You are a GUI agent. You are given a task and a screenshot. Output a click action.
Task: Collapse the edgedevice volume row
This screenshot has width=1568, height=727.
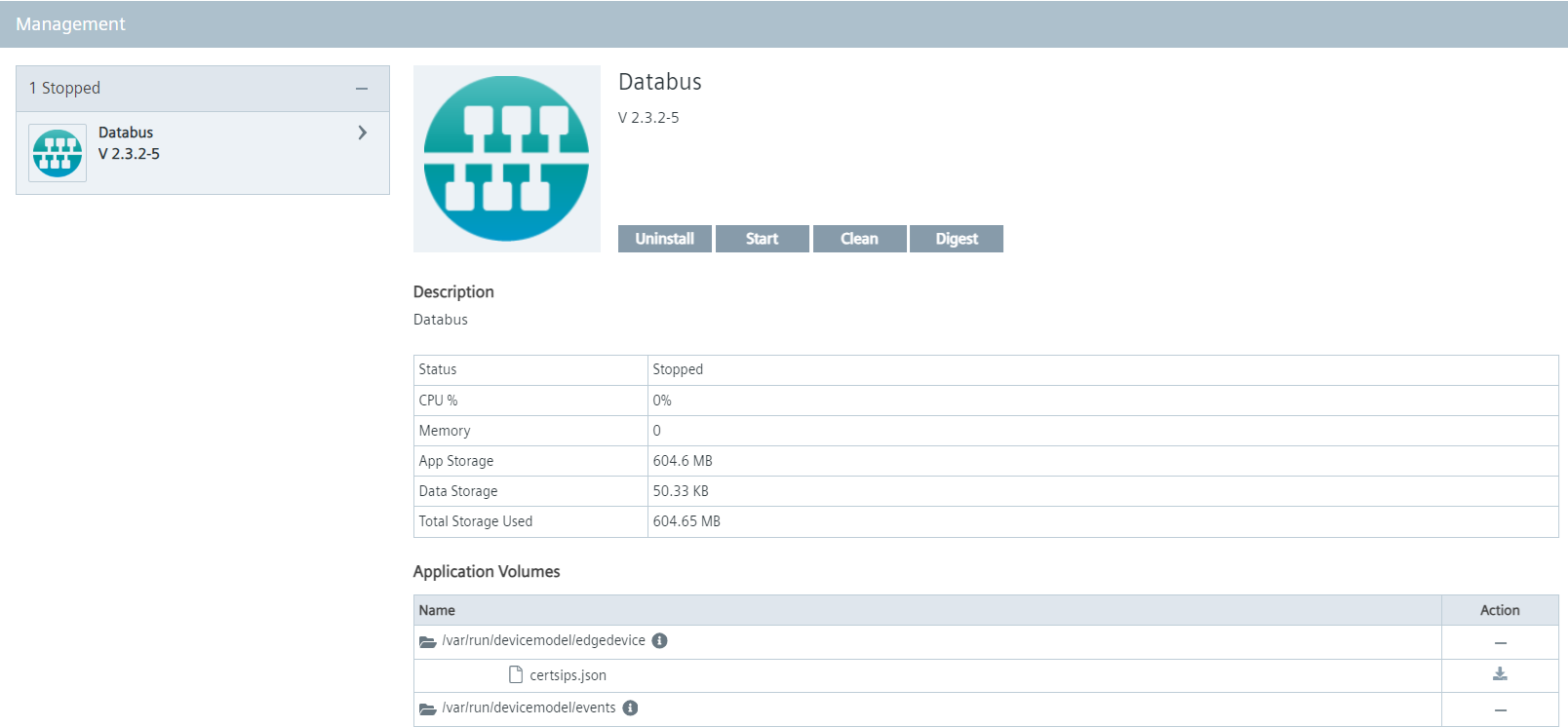1501,643
